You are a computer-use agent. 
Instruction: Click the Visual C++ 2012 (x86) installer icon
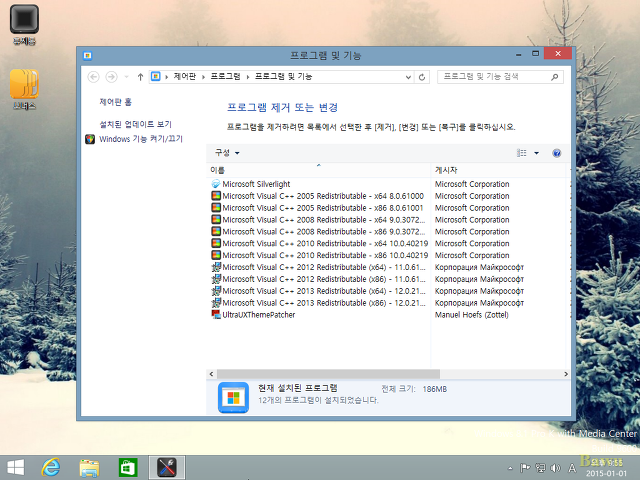tap(216, 279)
